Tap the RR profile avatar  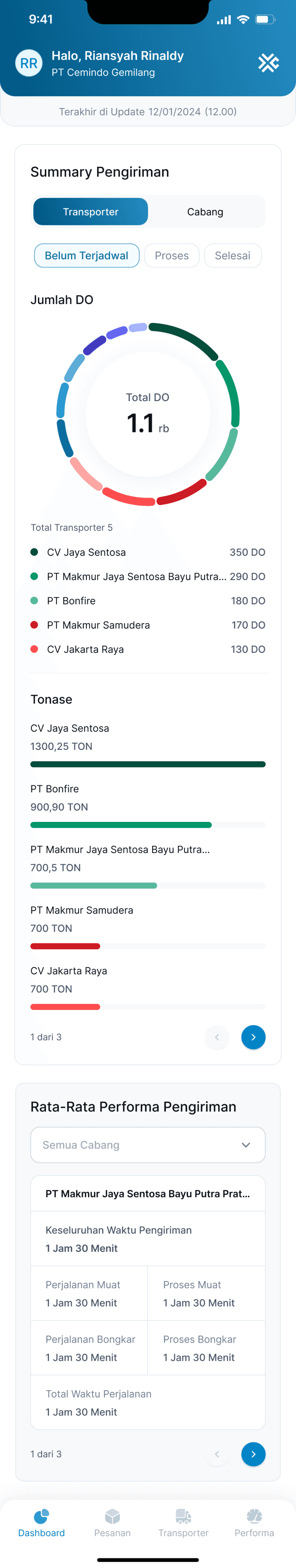[x=29, y=63]
